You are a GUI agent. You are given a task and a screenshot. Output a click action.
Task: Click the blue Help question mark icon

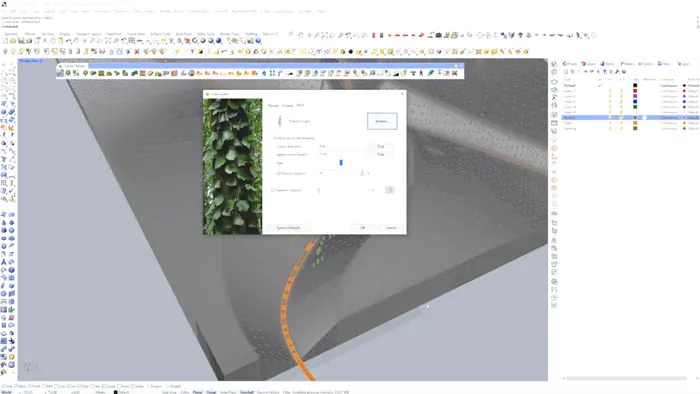[258, 41]
